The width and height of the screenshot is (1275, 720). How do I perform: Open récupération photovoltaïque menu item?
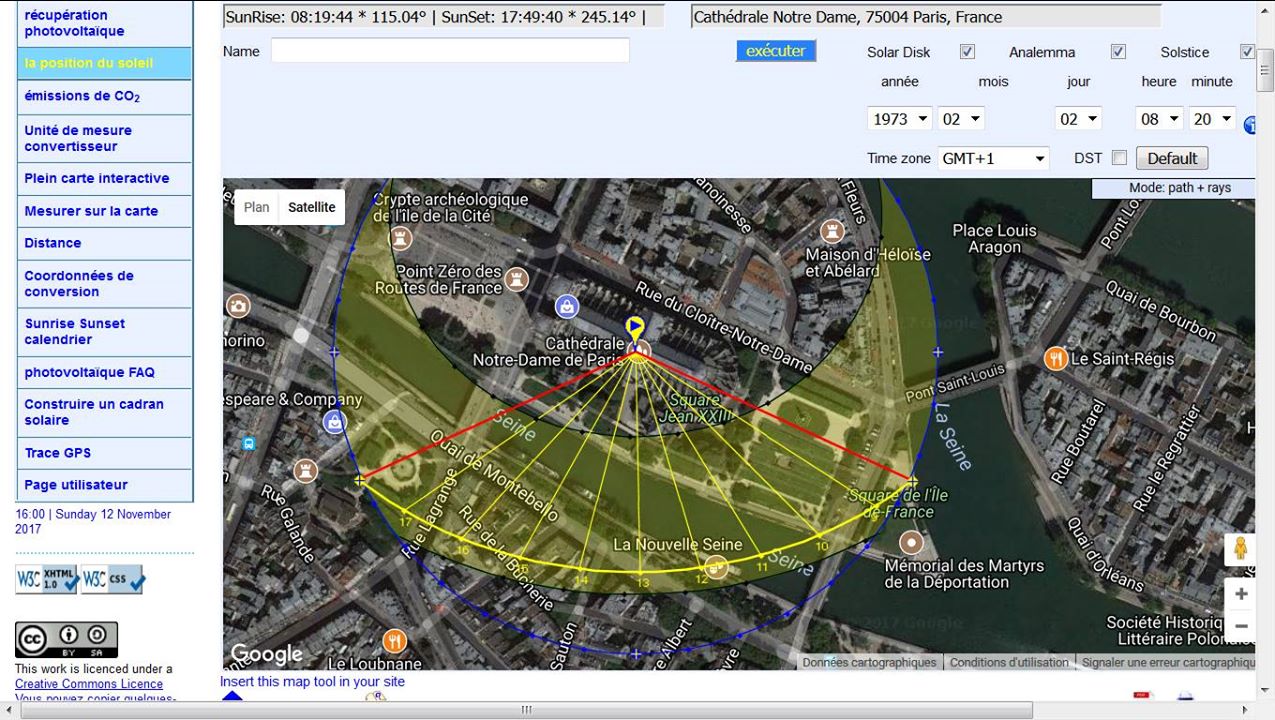tap(104, 23)
